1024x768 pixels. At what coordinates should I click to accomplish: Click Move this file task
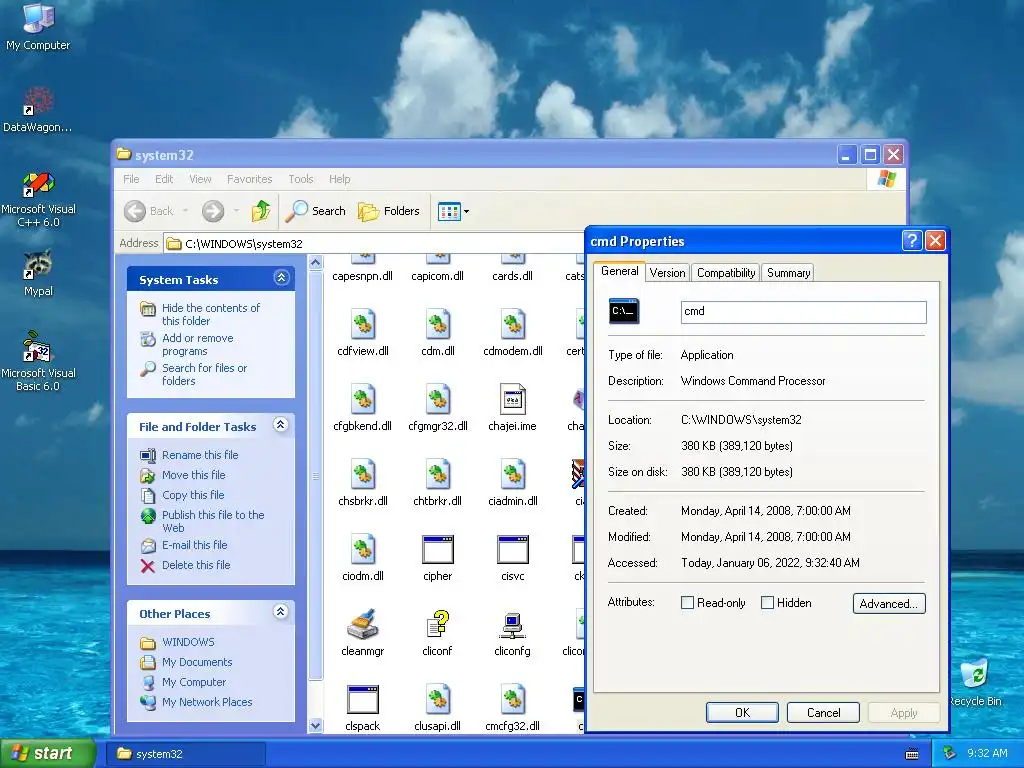pos(193,475)
